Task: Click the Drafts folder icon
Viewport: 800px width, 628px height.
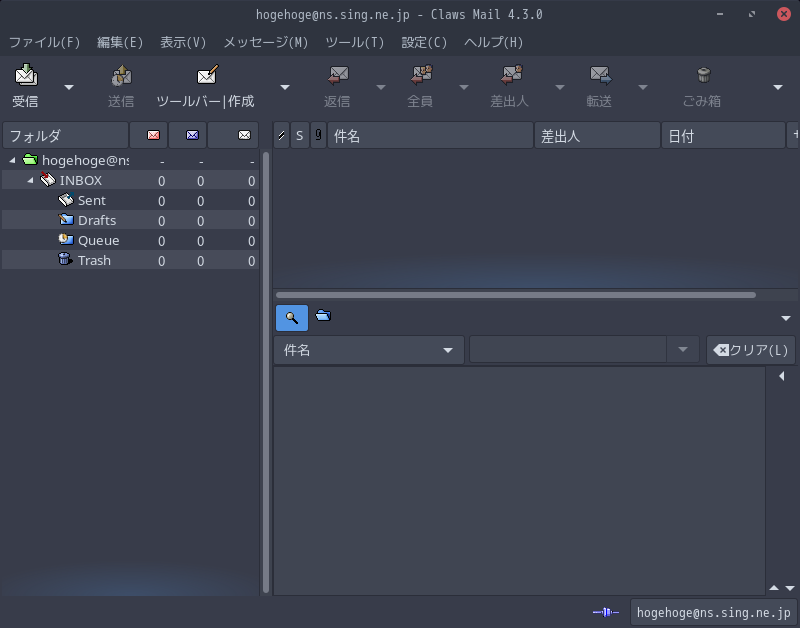Action: coord(66,220)
